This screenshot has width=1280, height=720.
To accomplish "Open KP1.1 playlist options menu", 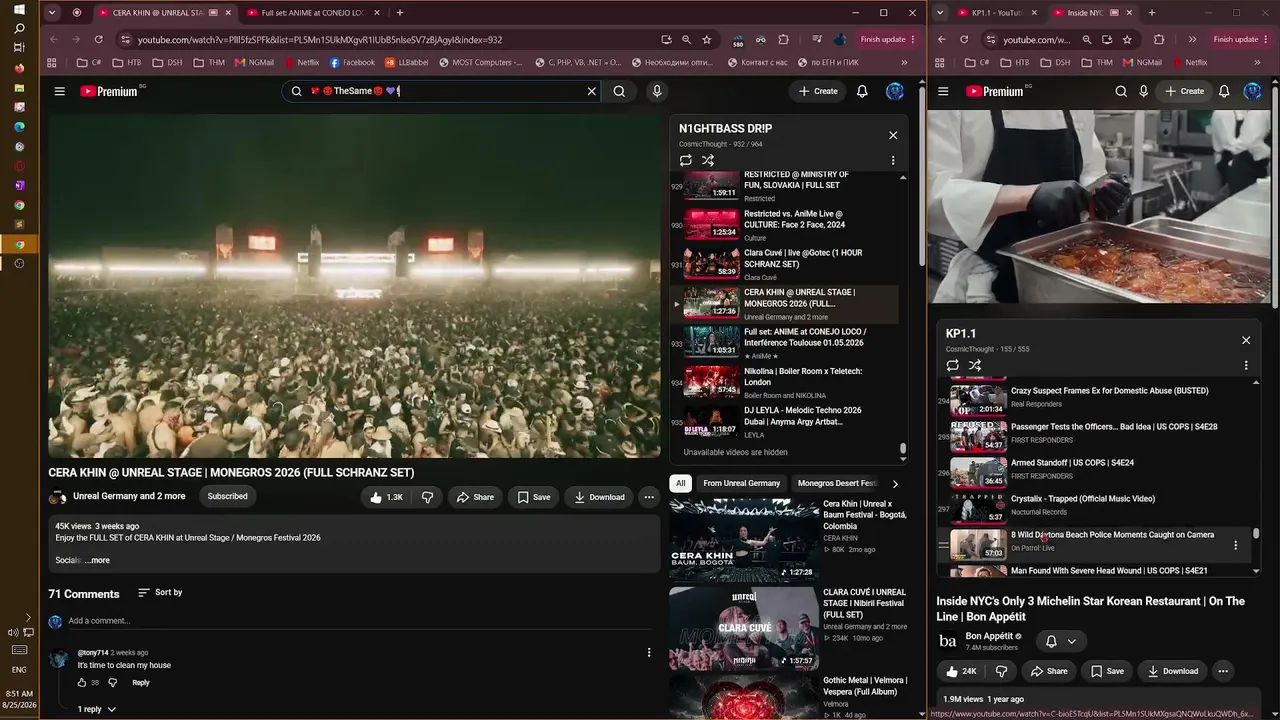I will [1246, 366].
